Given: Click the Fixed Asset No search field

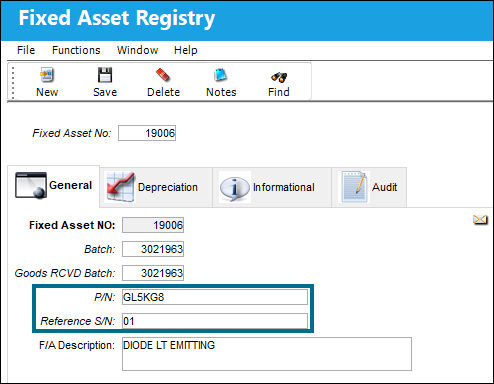Looking at the screenshot, I should [147, 133].
